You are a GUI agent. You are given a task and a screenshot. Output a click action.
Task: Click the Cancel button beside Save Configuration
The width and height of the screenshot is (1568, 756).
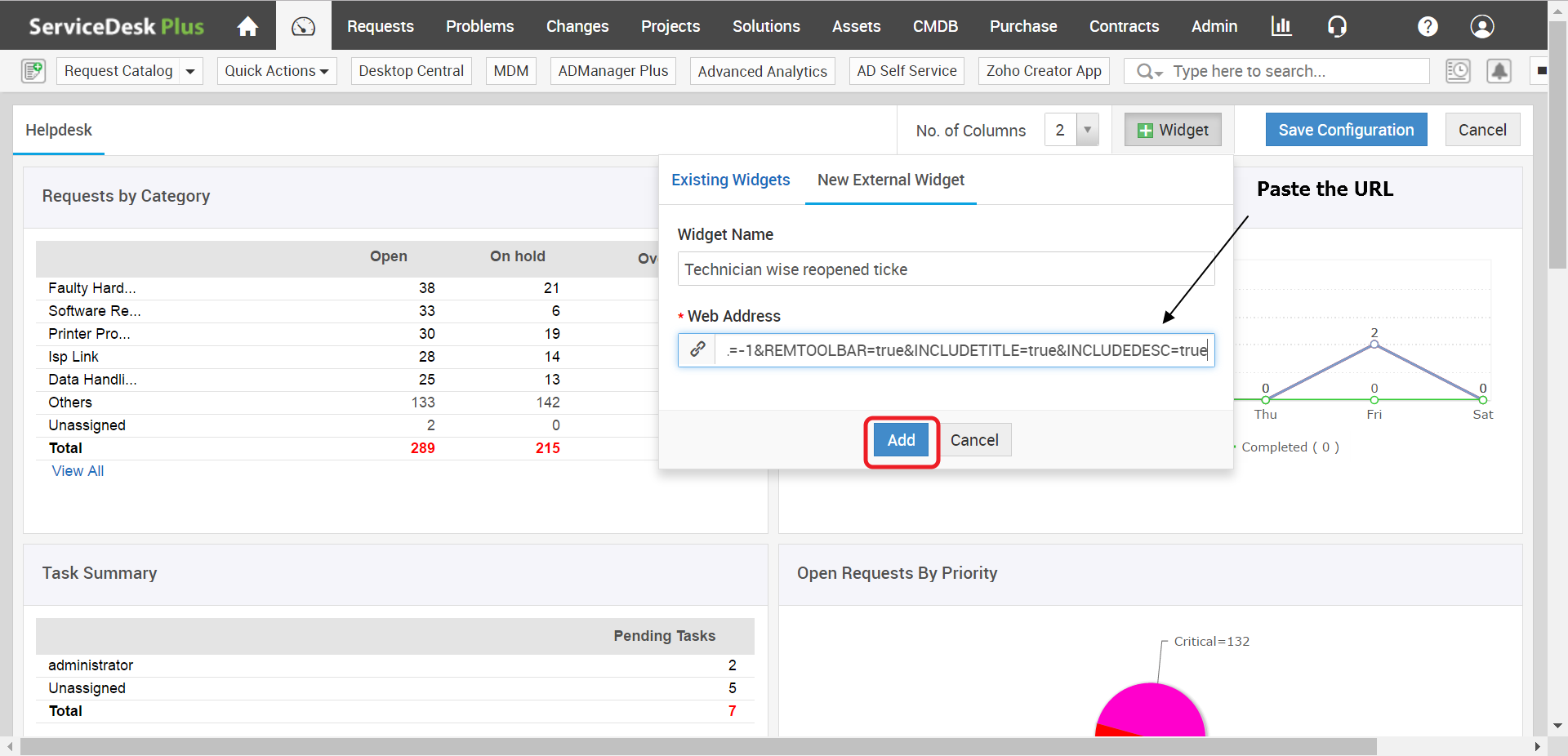click(x=1482, y=130)
